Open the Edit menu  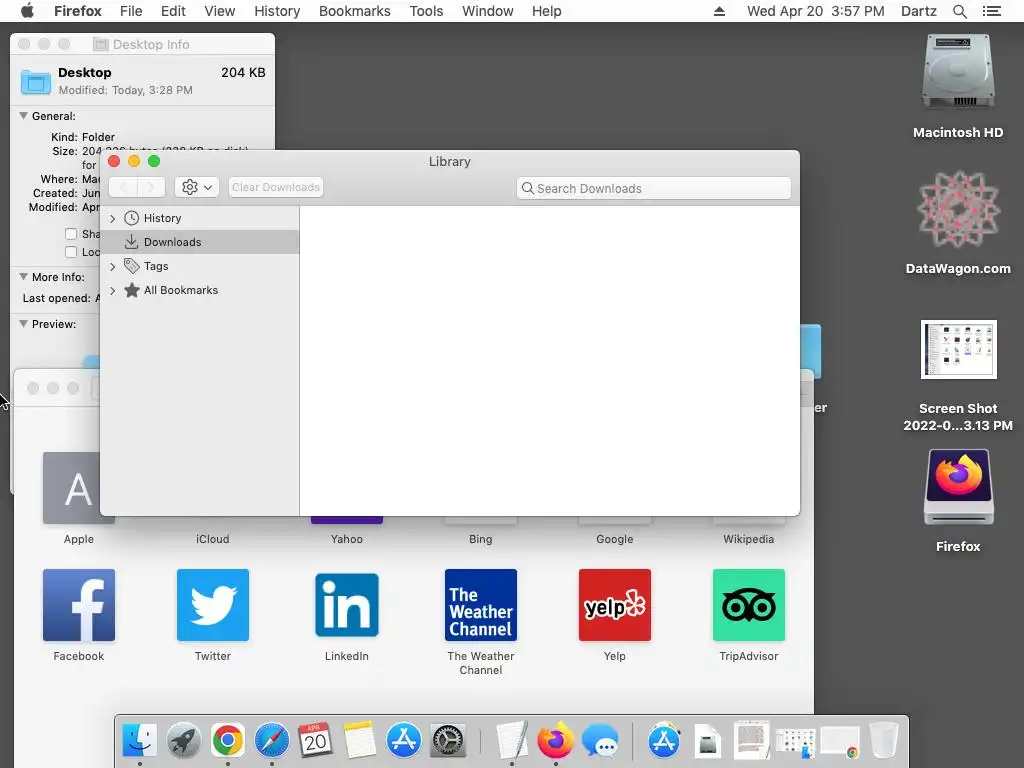[173, 11]
